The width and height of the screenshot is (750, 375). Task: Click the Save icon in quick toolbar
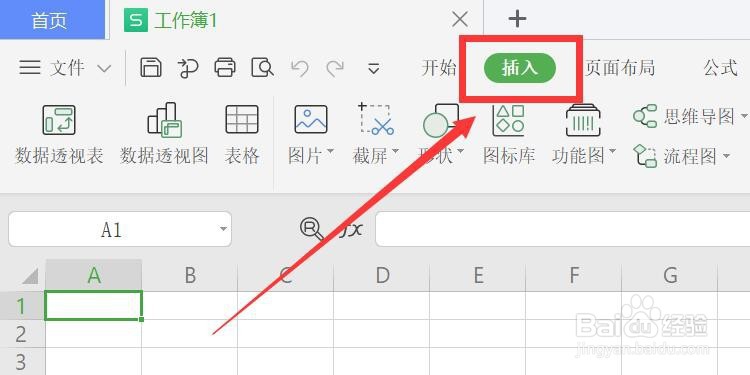coord(151,67)
